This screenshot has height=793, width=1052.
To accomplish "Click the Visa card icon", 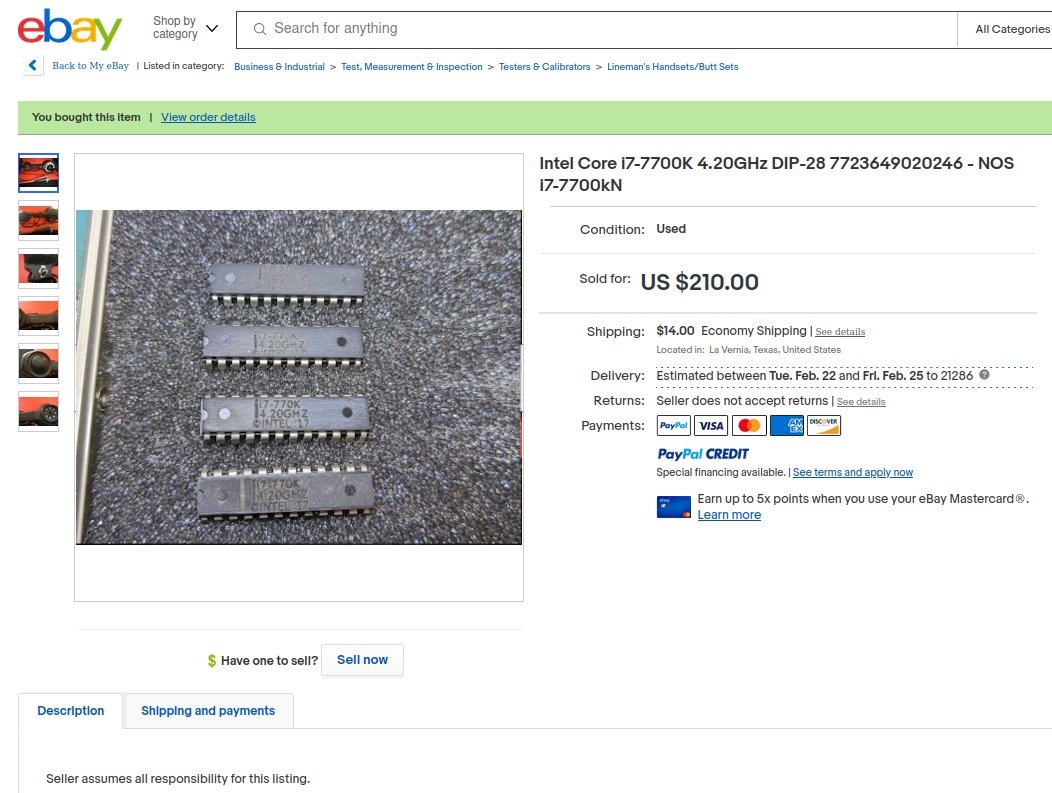I will 711,426.
